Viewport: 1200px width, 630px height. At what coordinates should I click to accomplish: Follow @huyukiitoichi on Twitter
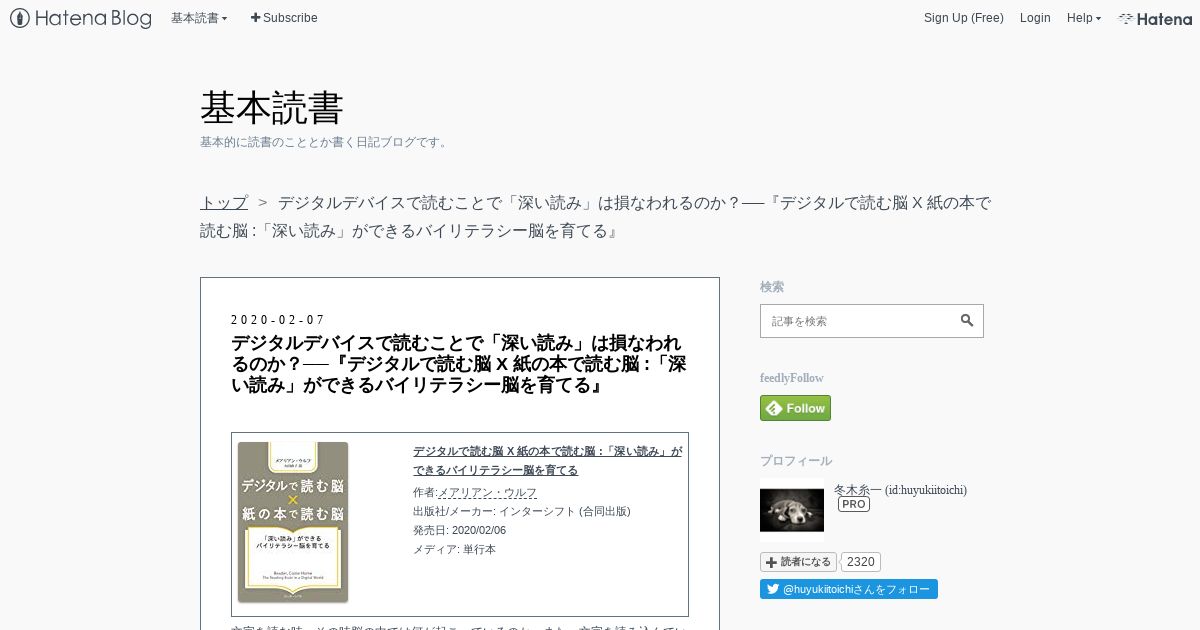pos(849,589)
